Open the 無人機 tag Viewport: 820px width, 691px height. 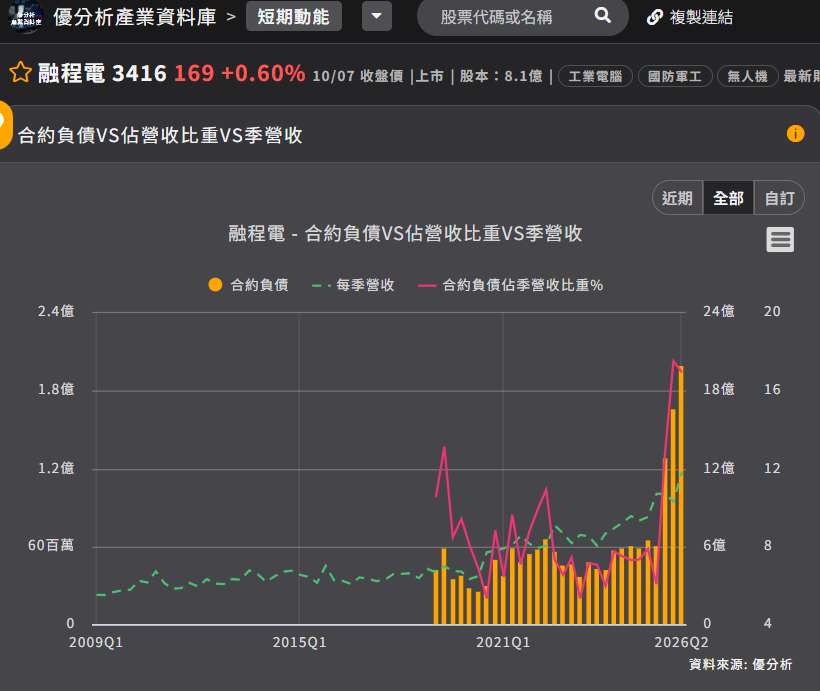pyautogui.click(x=747, y=76)
